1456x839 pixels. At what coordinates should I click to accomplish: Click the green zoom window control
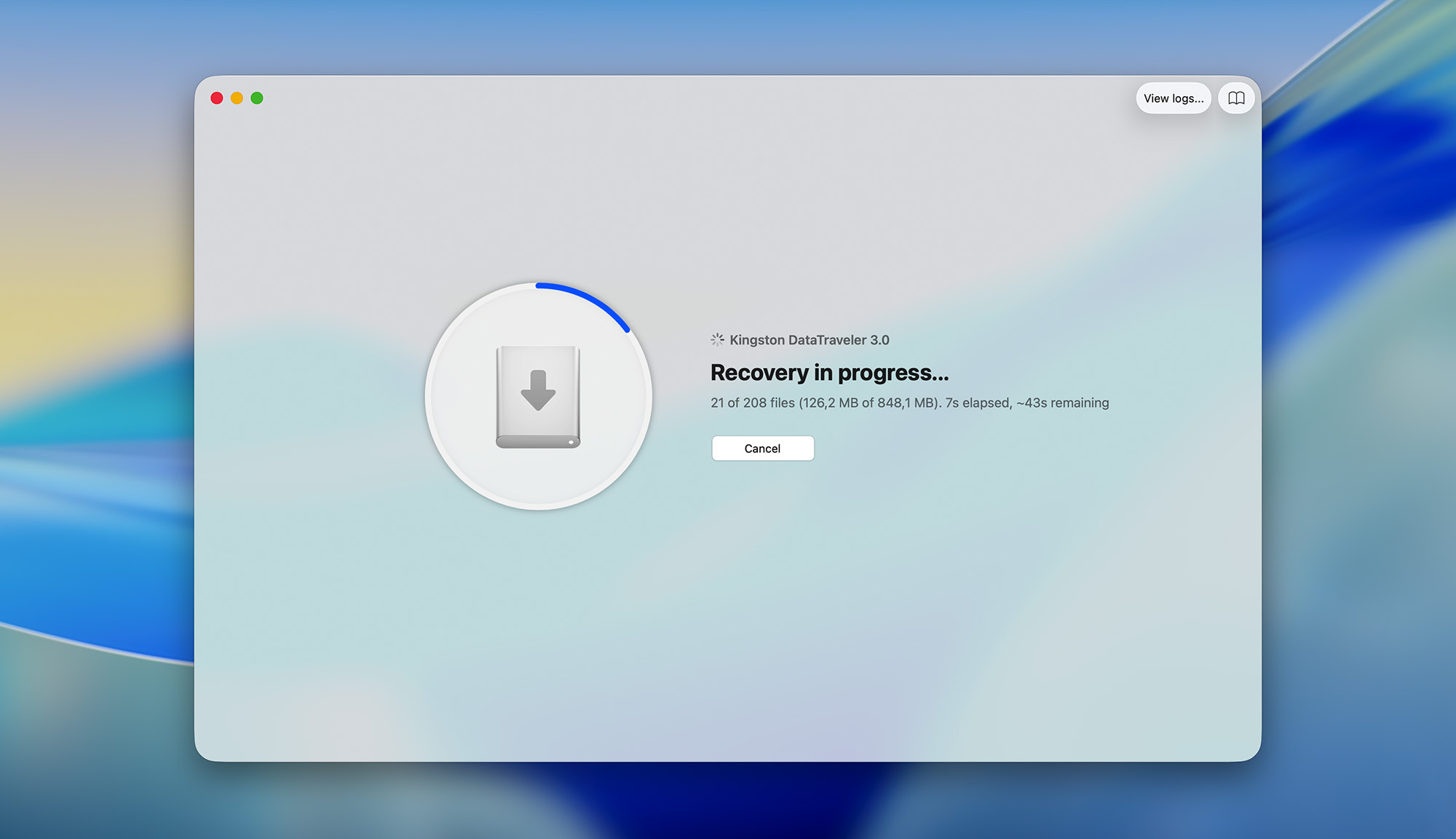click(x=256, y=97)
